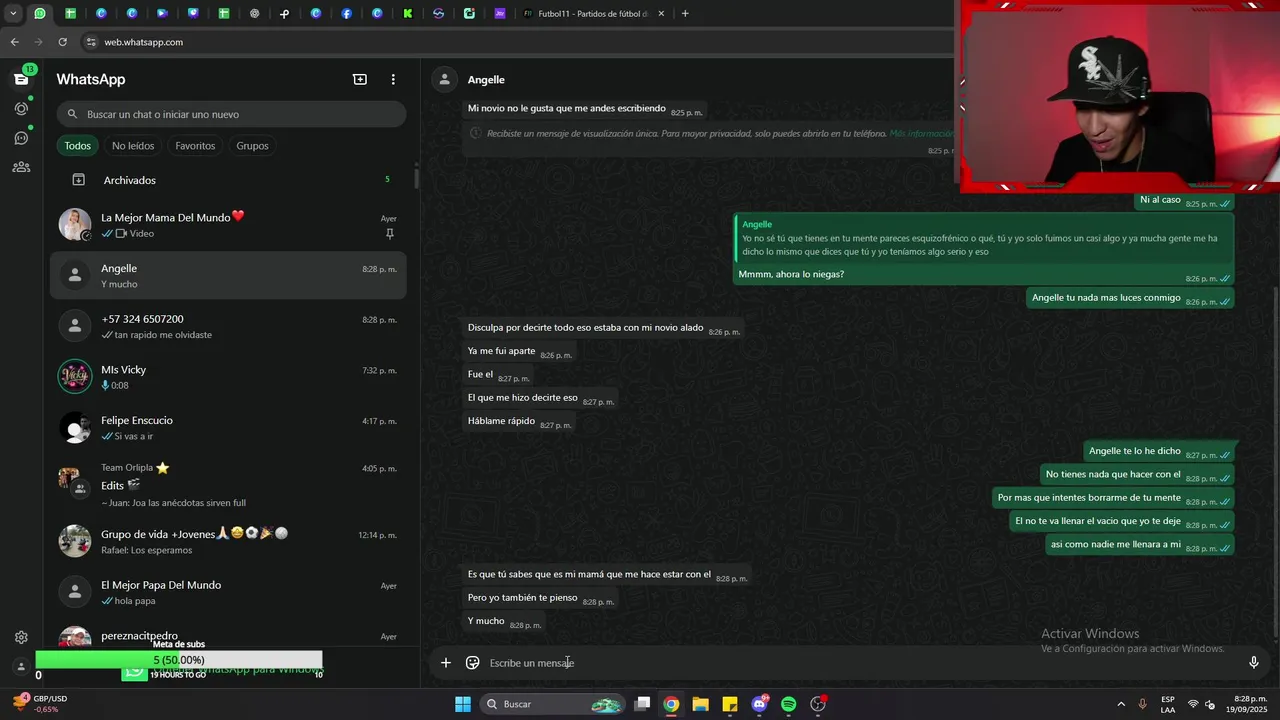
Task: Open the Team Orlipla Edits chat
Action: [x=228, y=485]
